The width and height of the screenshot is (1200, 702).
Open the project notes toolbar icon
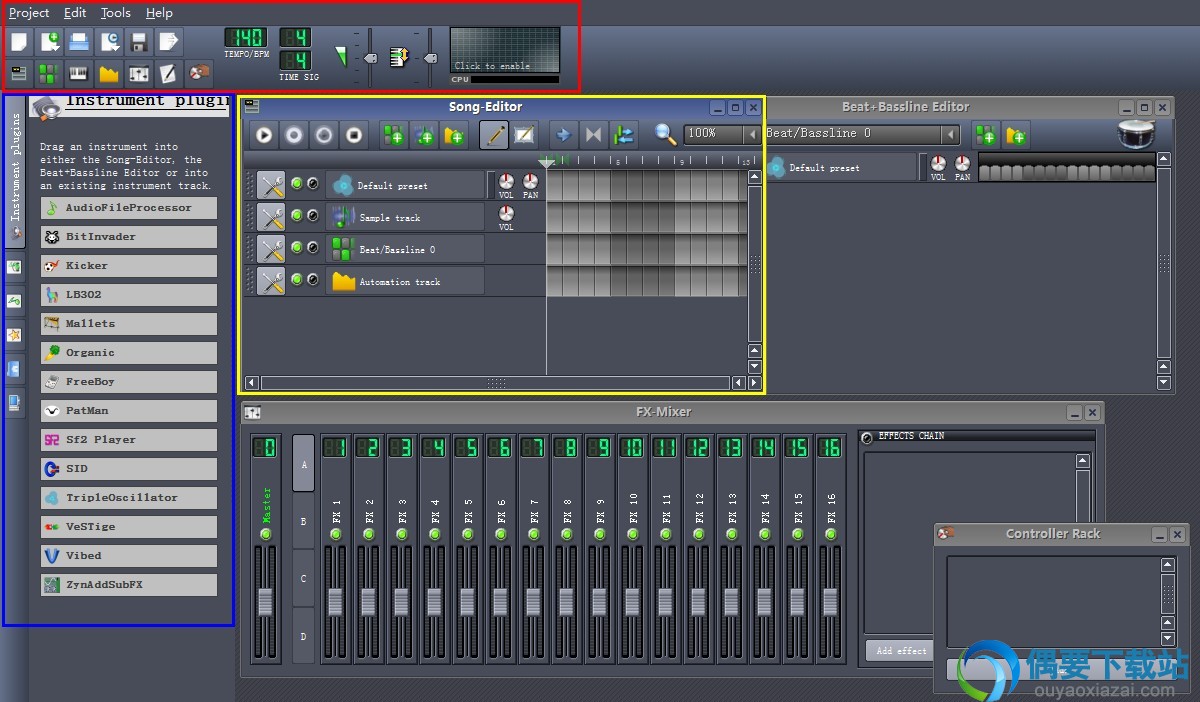[x=169, y=73]
